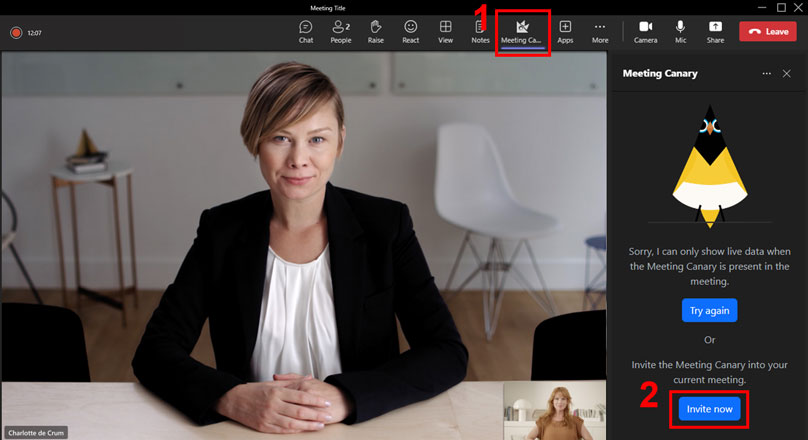Select the Meeting Canary app tab
Screen dimensions: 808x440
(x=521, y=31)
